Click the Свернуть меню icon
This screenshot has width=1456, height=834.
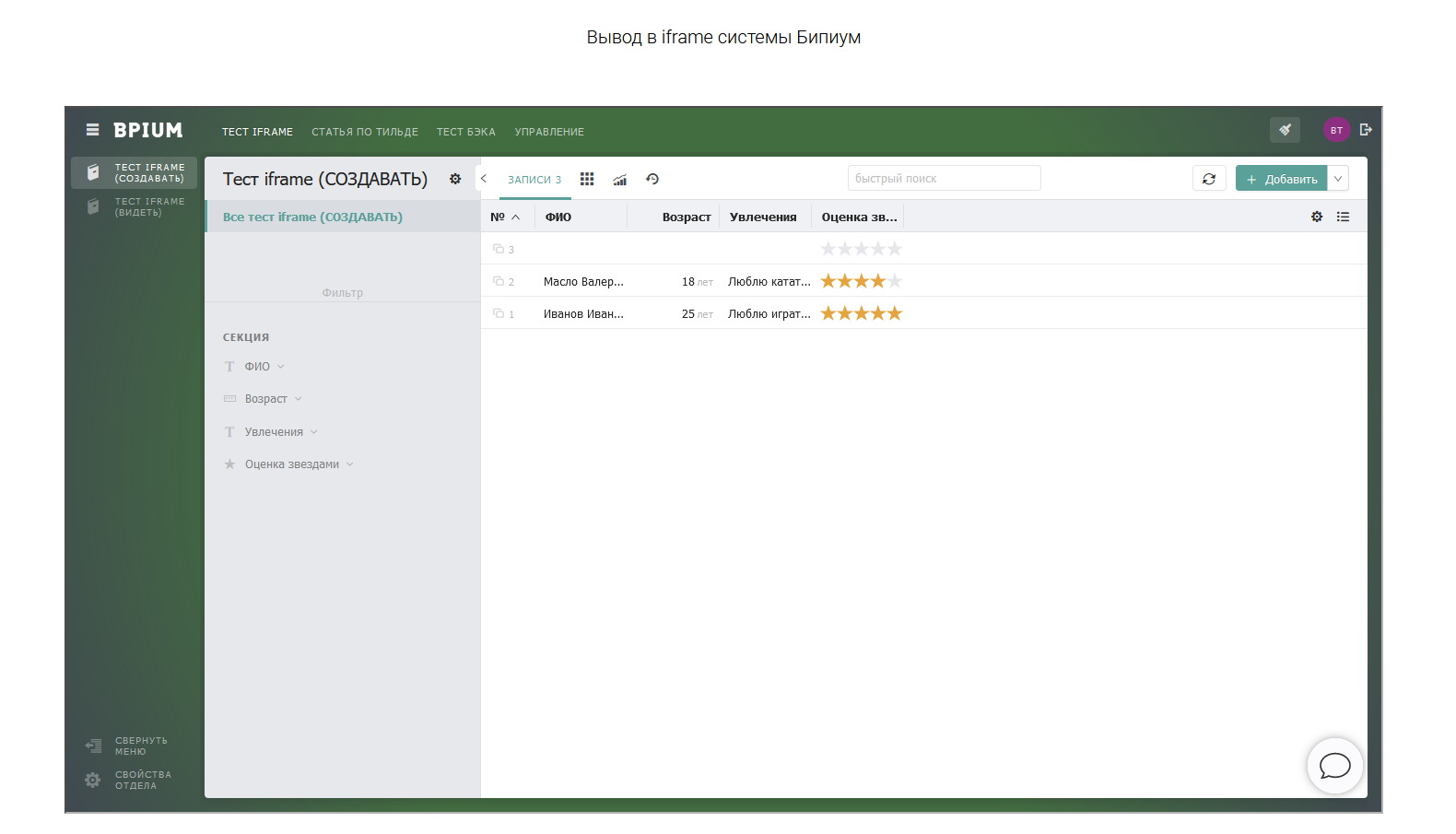point(93,746)
